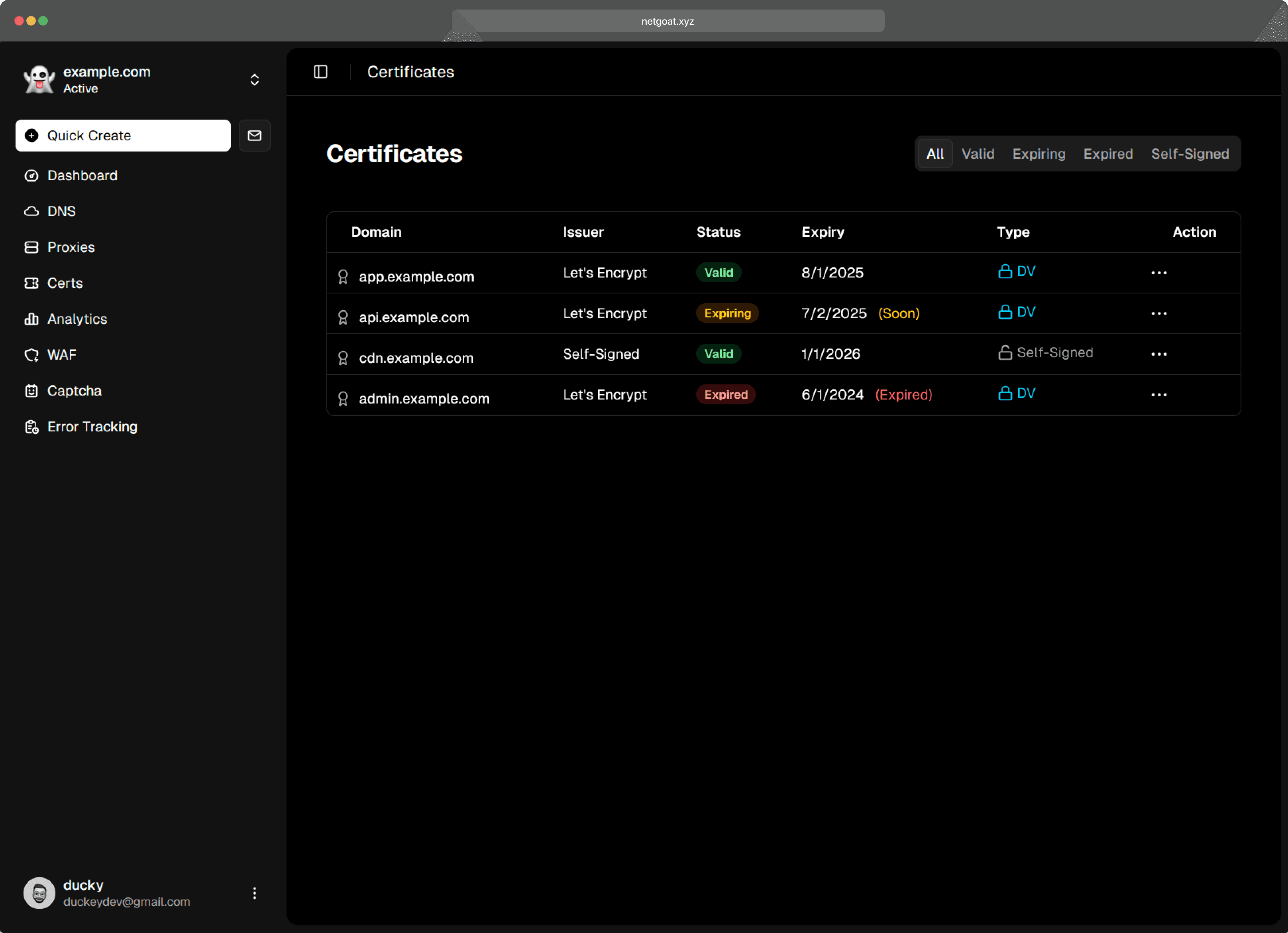Click the (Soon) expiry warning
The height and width of the screenshot is (933, 1288).
898,313
